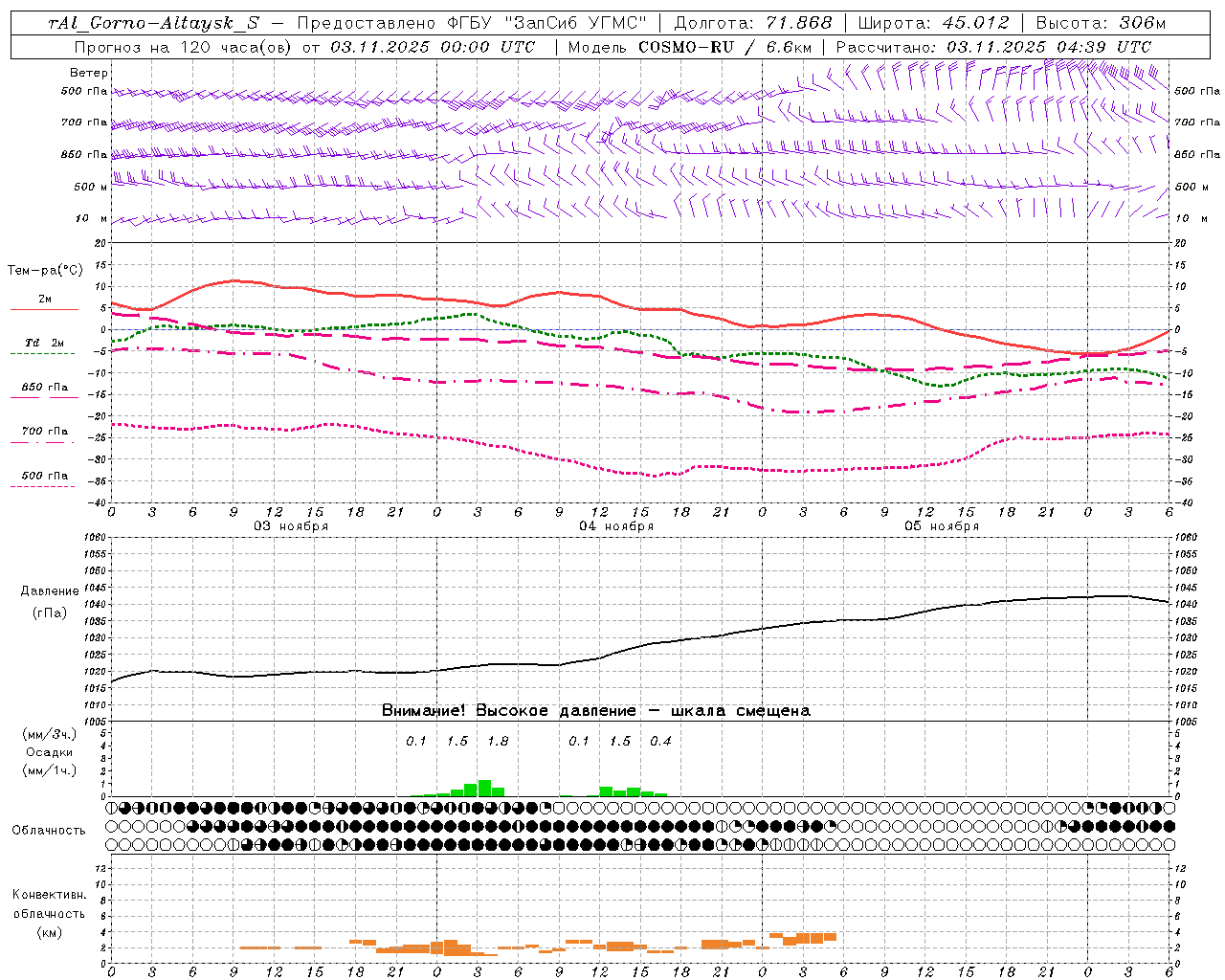The height and width of the screenshot is (980, 1225).
Task: Click the Долгота: 71.868 value
Action: (x=753, y=23)
